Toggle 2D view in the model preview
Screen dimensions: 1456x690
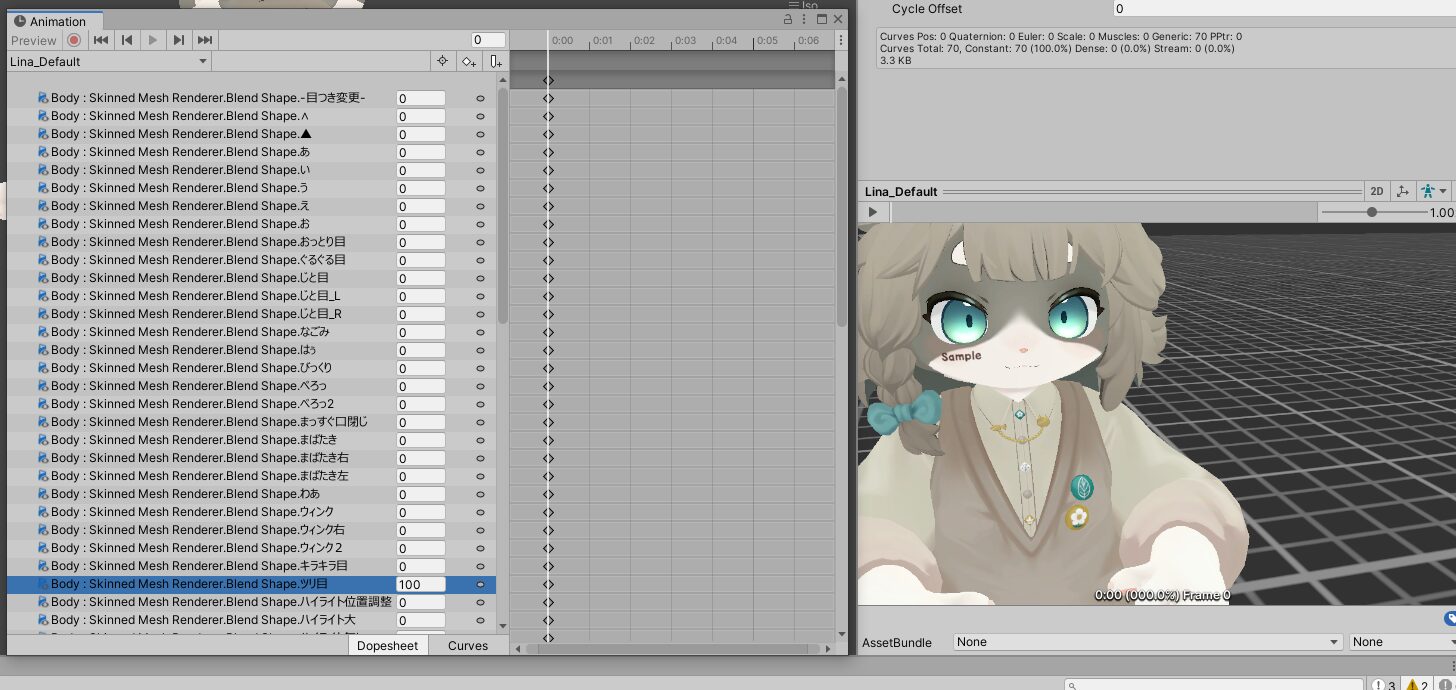tap(1377, 191)
